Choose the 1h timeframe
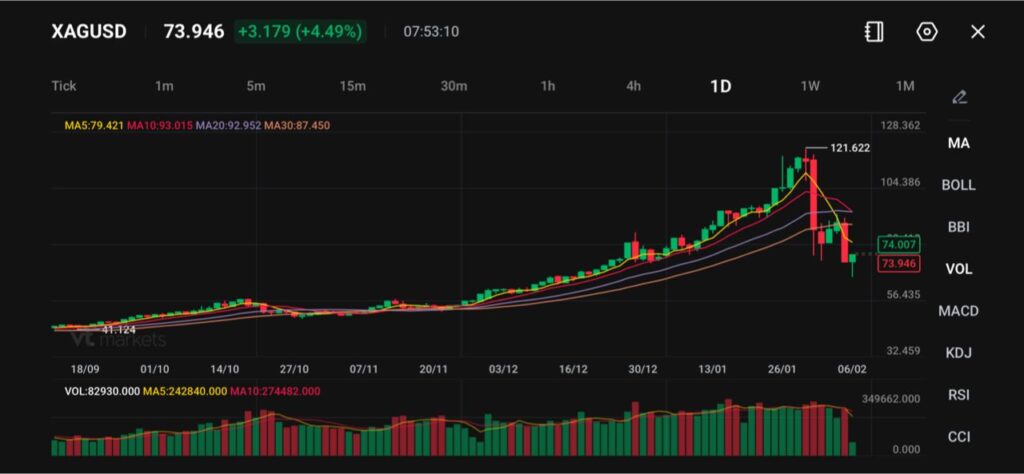Screen dimensions: 1024x474 pyautogui.click(x=548, y=86)
